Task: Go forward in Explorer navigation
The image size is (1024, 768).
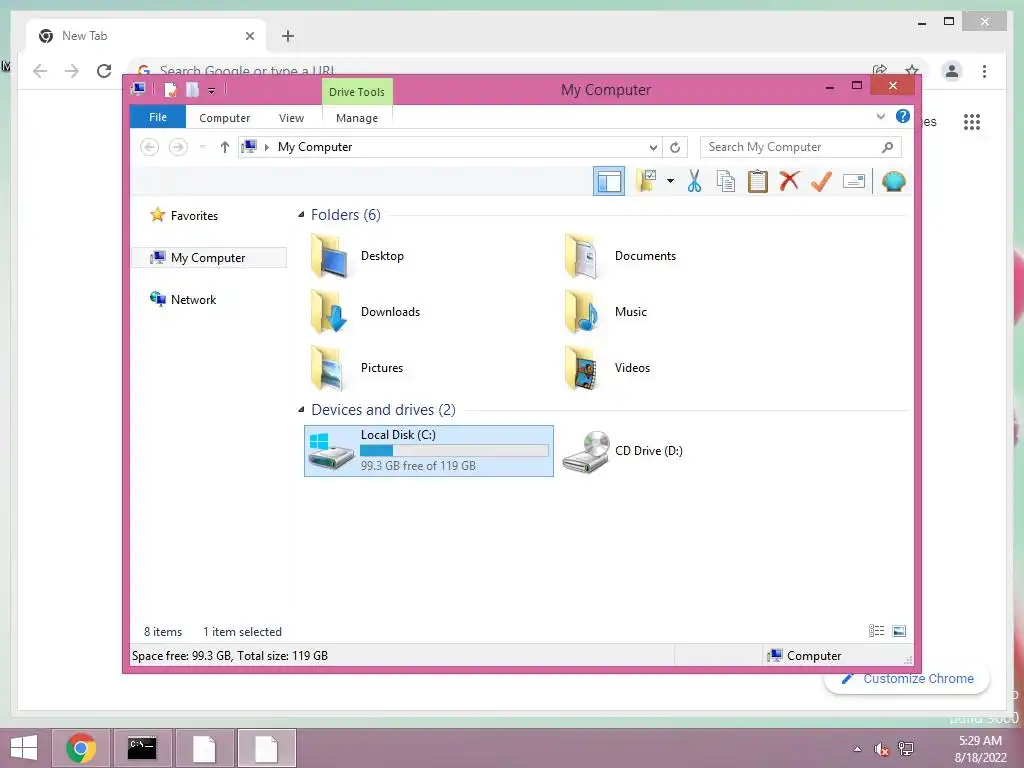Action: (178, 147)
